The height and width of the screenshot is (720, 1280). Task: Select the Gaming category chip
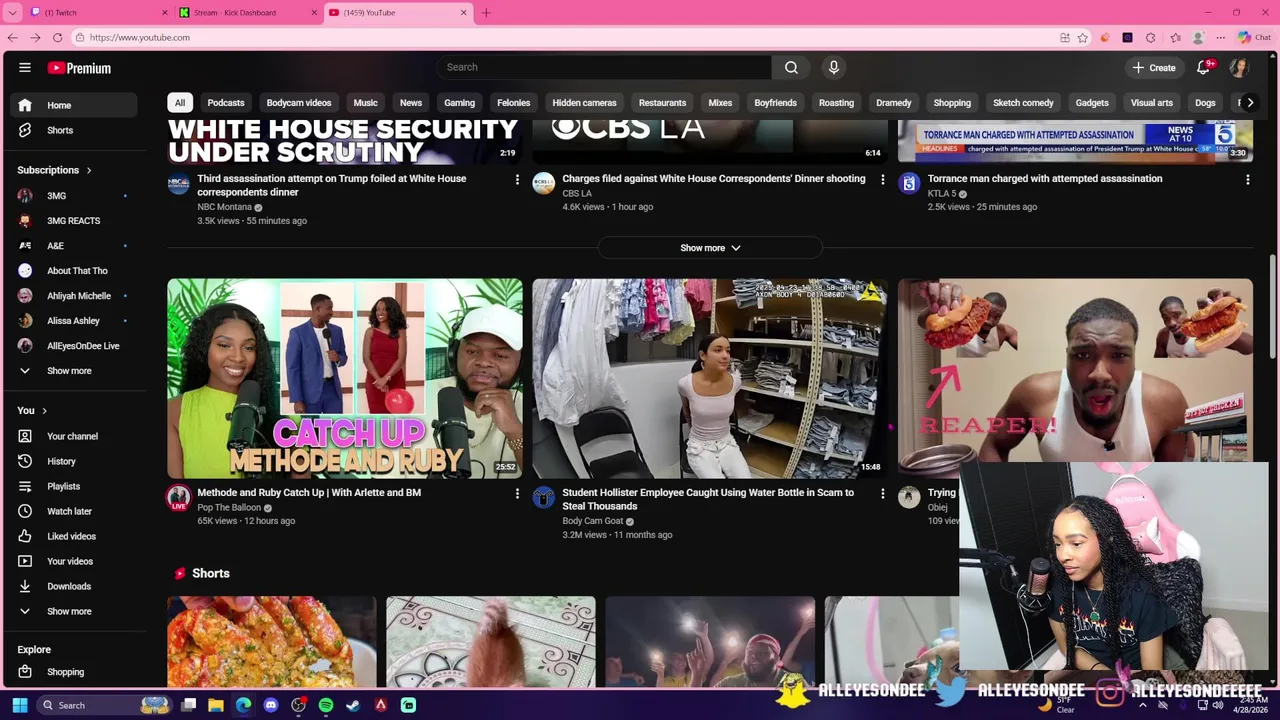(459, 103)
